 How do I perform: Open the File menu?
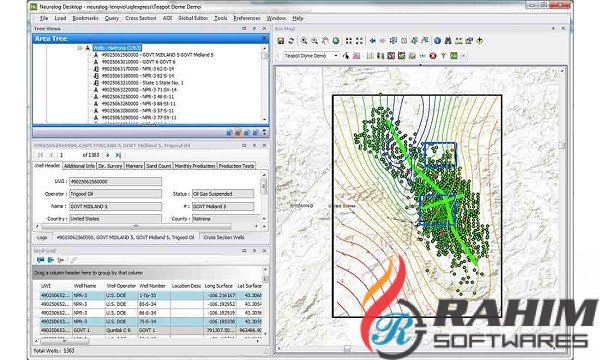pyautogui.click(x=44, y=18)
